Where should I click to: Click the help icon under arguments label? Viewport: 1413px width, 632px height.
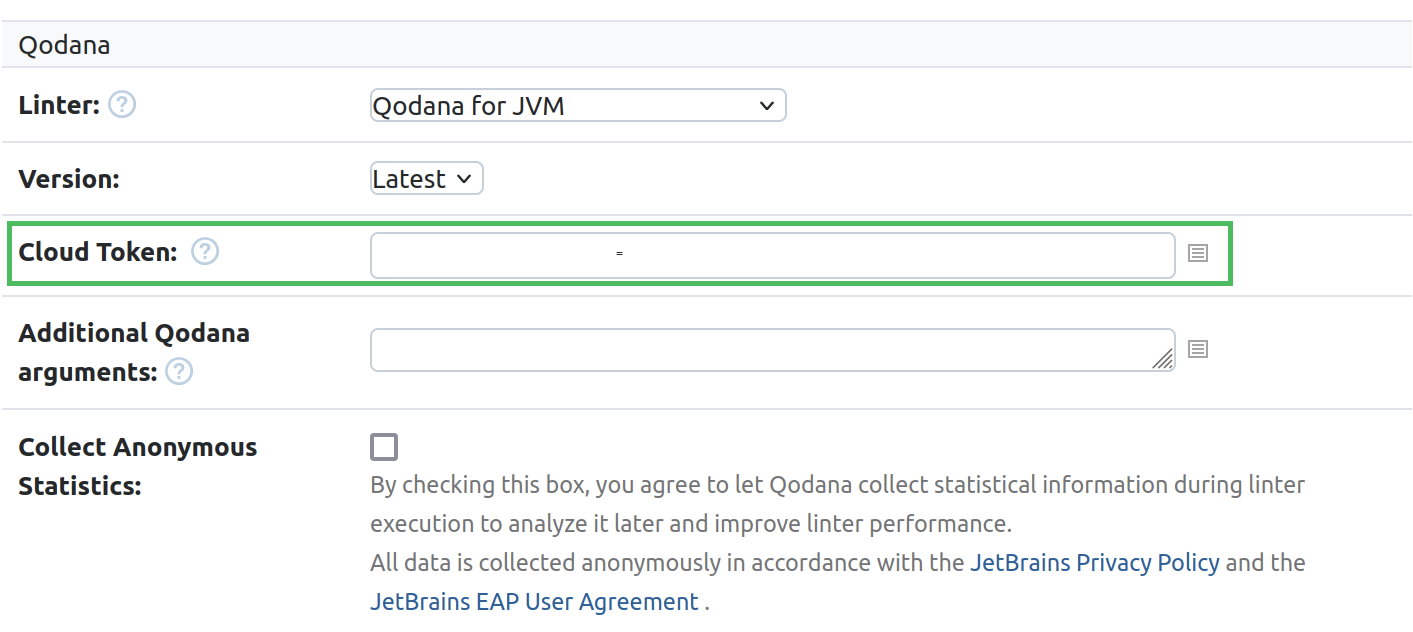click(179, 372)
